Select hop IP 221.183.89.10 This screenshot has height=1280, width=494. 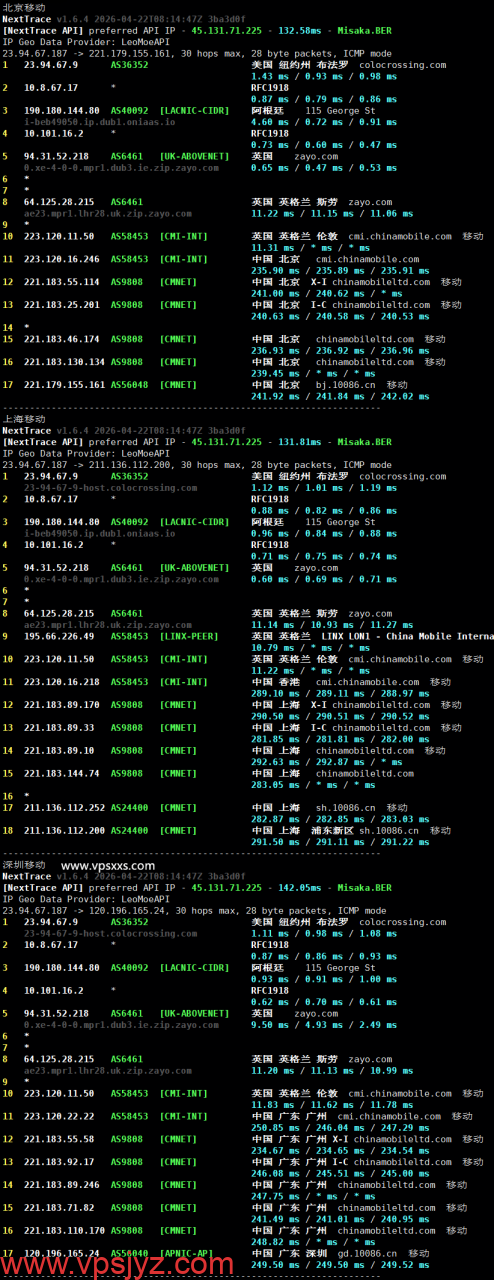pos(59,751)
